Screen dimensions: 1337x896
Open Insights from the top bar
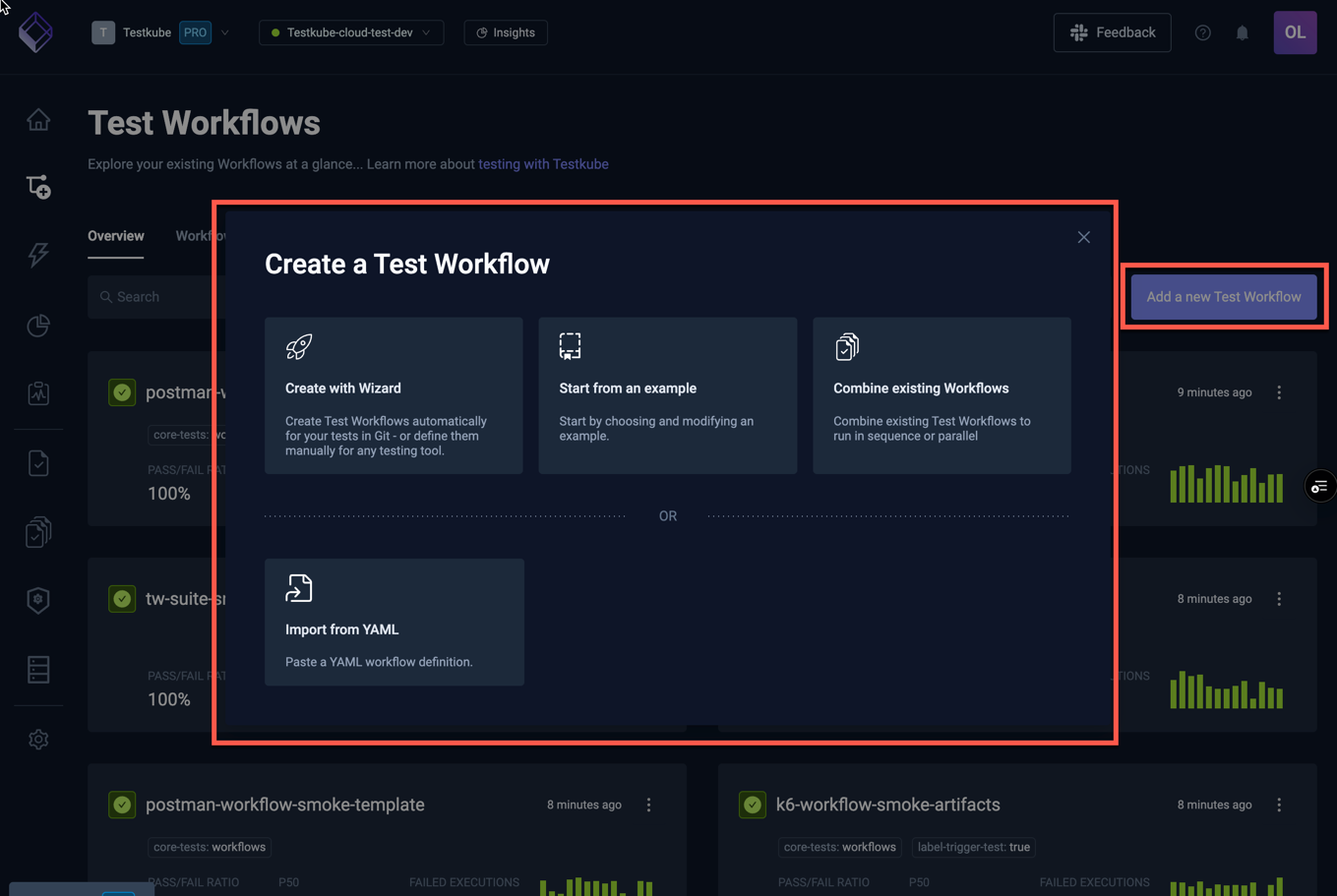tap(505, 31)
